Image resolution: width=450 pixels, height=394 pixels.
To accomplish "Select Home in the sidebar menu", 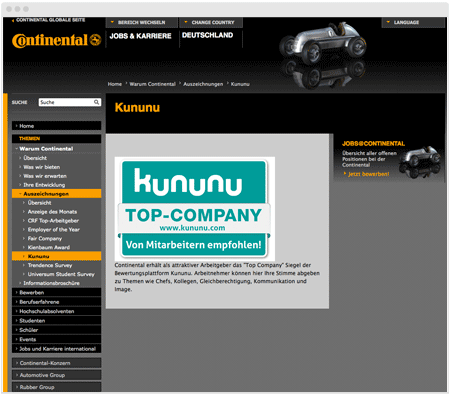I will (56, 126).
